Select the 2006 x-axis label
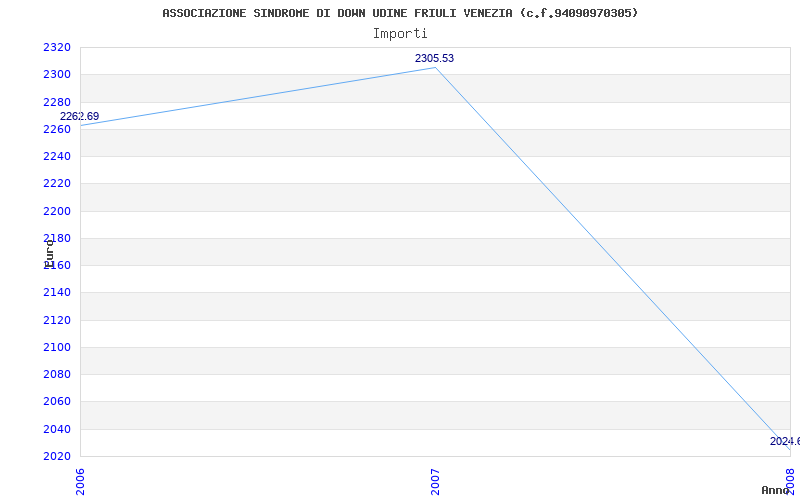Viewport: 800px width, 500px height. [81, 482]
